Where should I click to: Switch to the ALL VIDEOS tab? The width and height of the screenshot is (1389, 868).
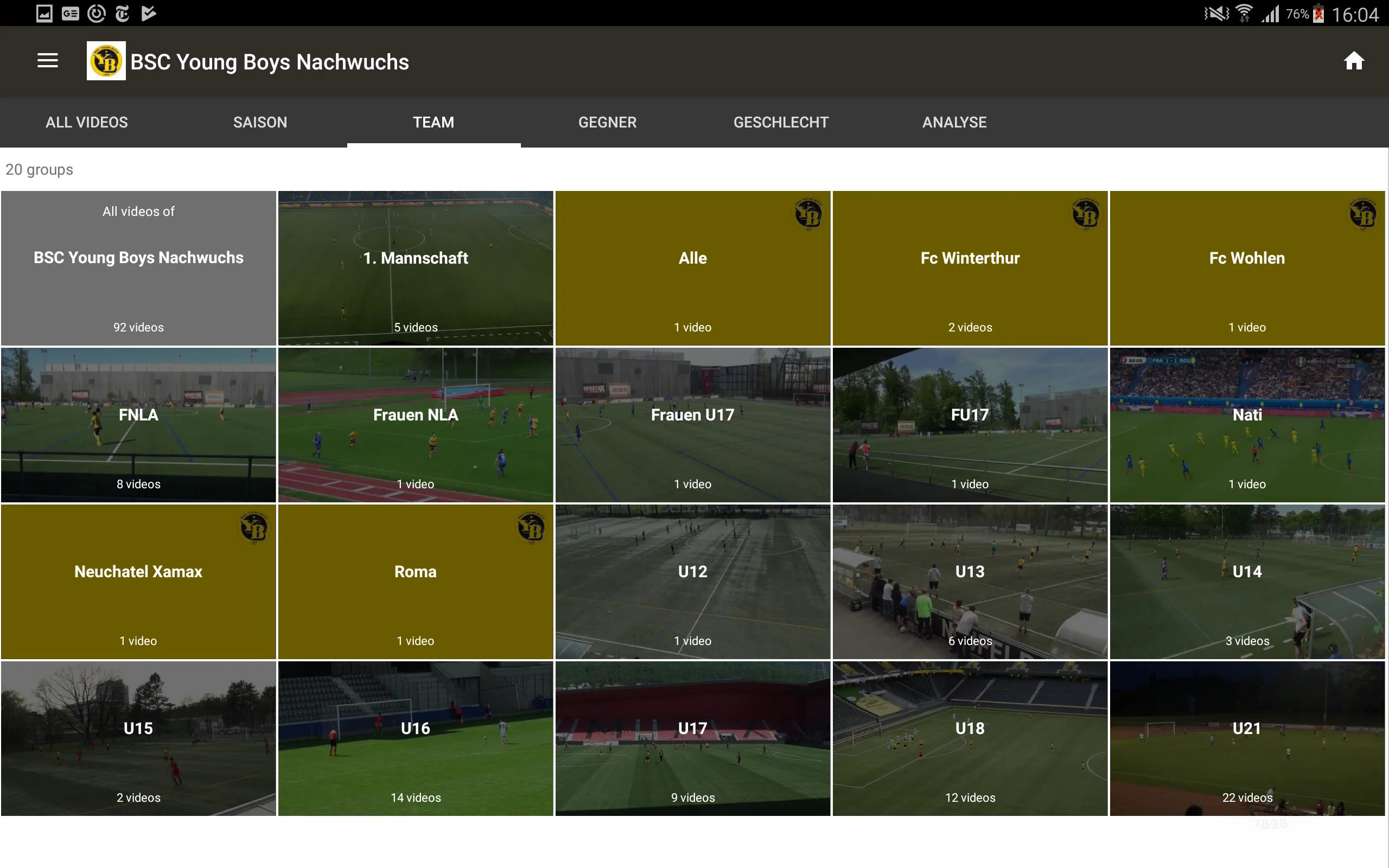(87, 122)
